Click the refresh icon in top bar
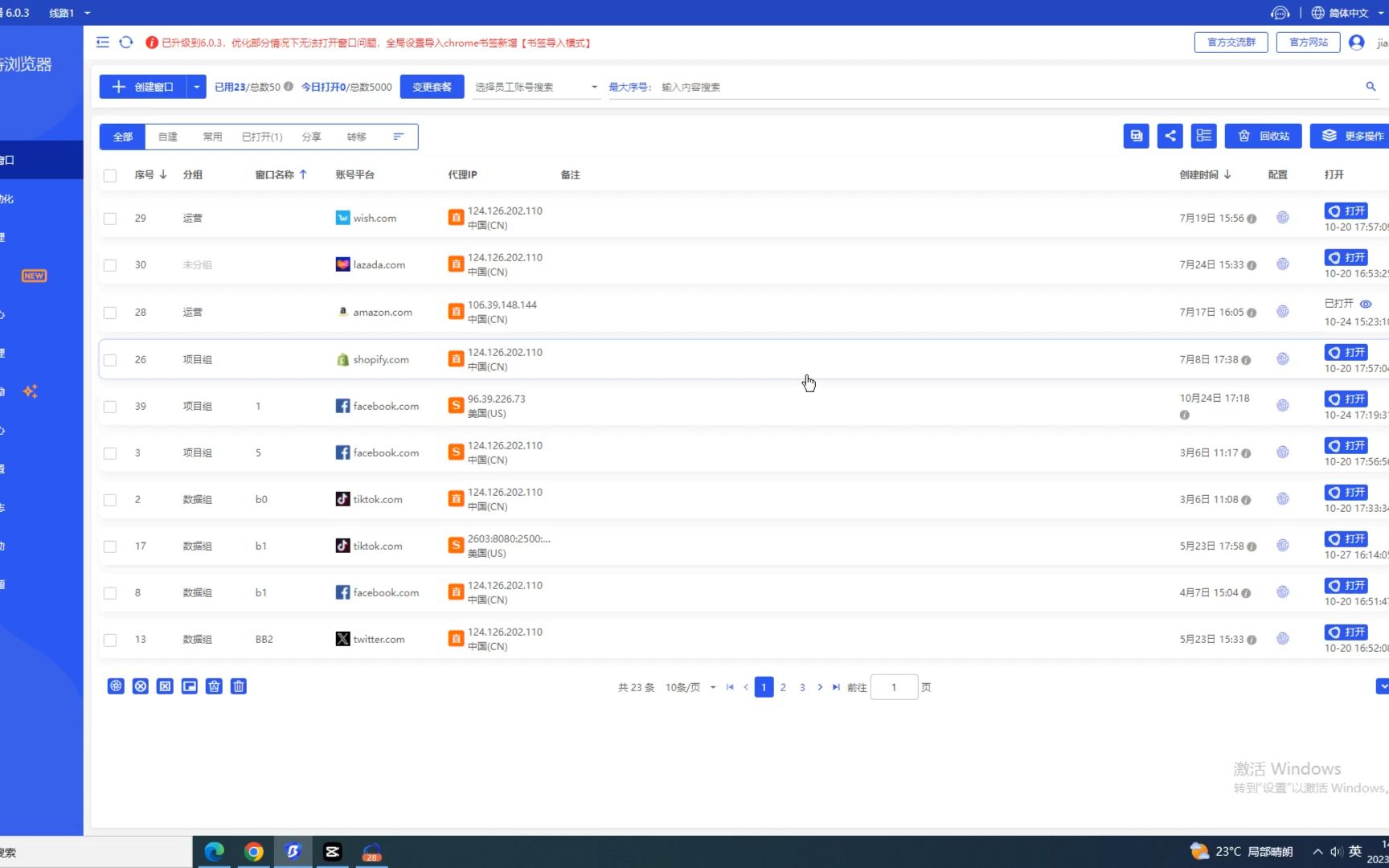1389x868 pixels. pos(126,43)
